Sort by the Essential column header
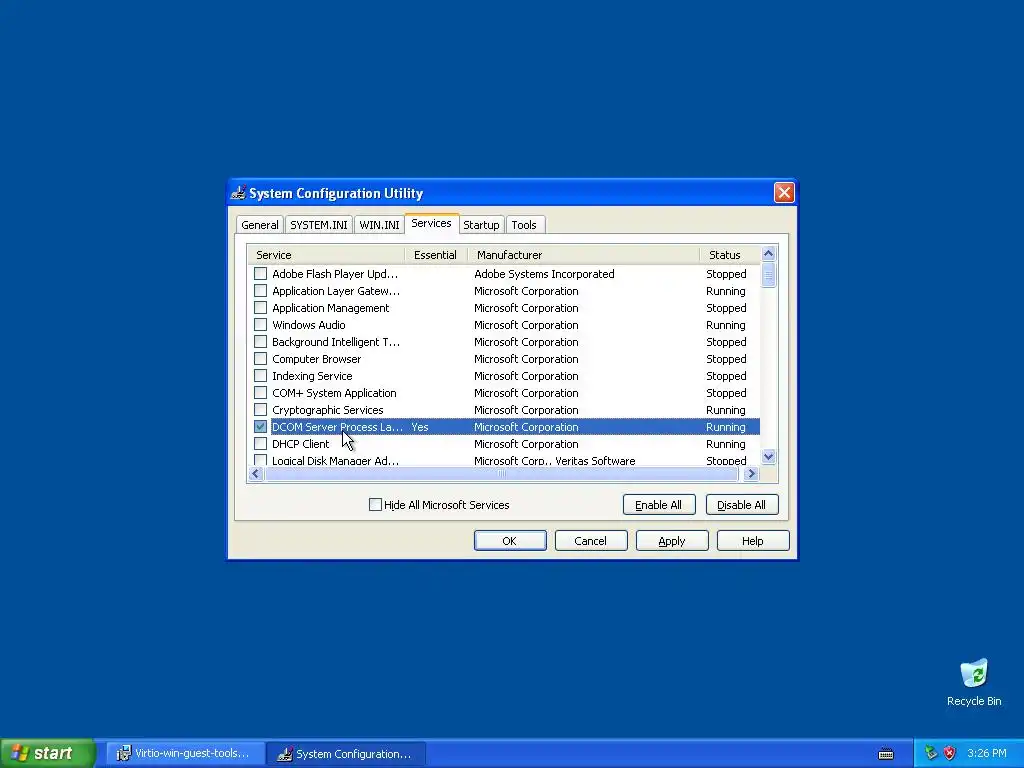Screen dimensions: 1024x768 pyautogui.click(x=436, y=255)
